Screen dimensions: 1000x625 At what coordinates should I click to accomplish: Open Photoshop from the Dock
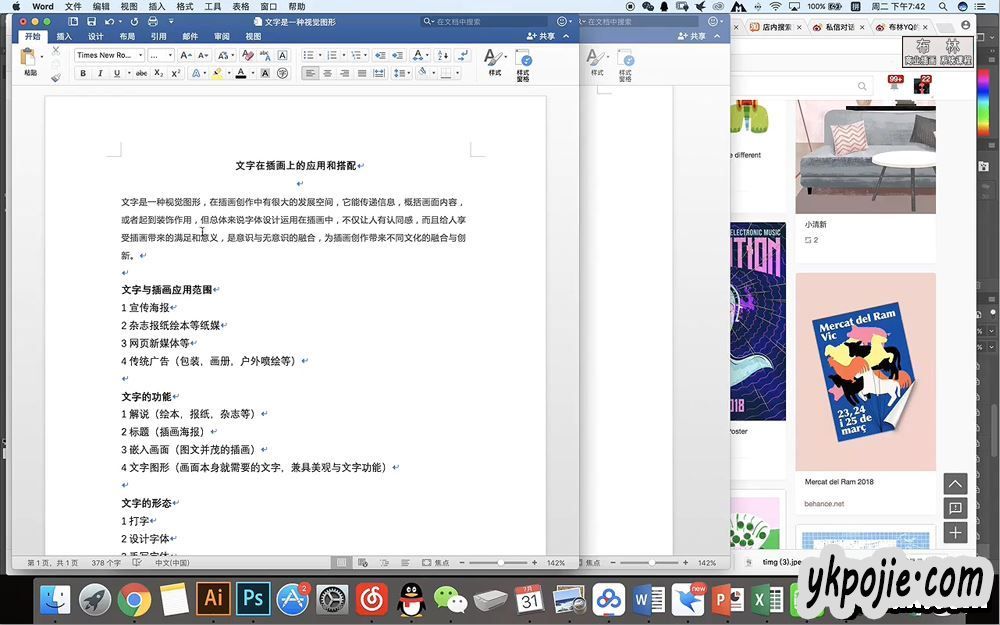[x=253, y=598]
